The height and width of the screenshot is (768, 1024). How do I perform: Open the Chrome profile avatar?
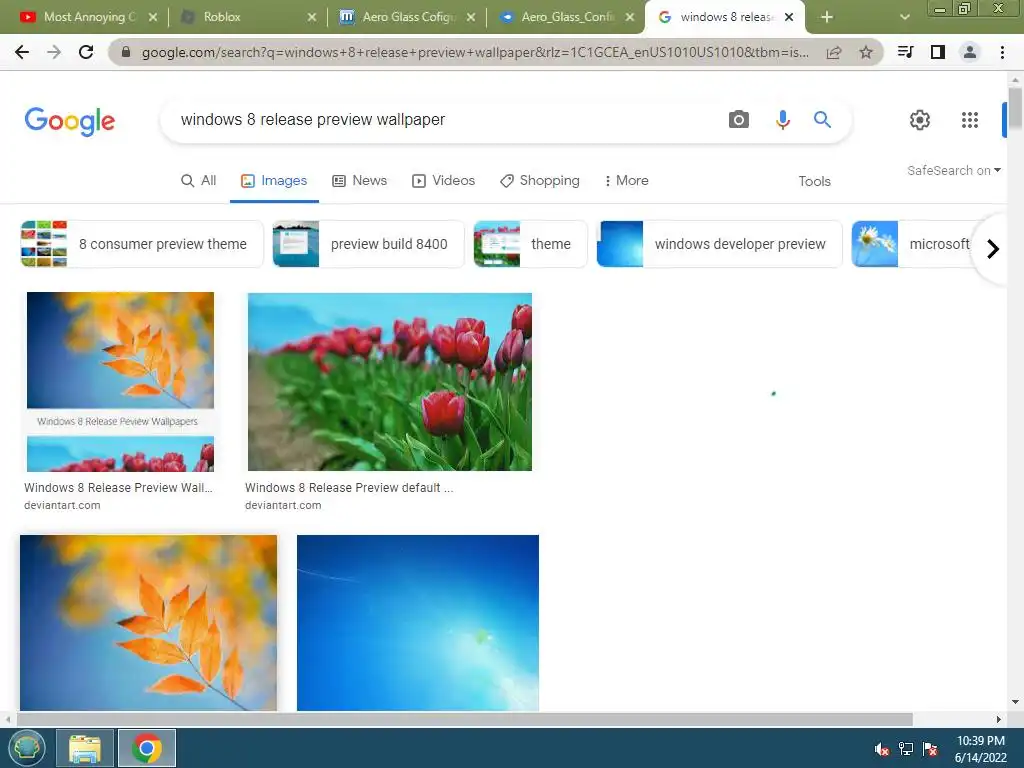[x=970, y=52]
